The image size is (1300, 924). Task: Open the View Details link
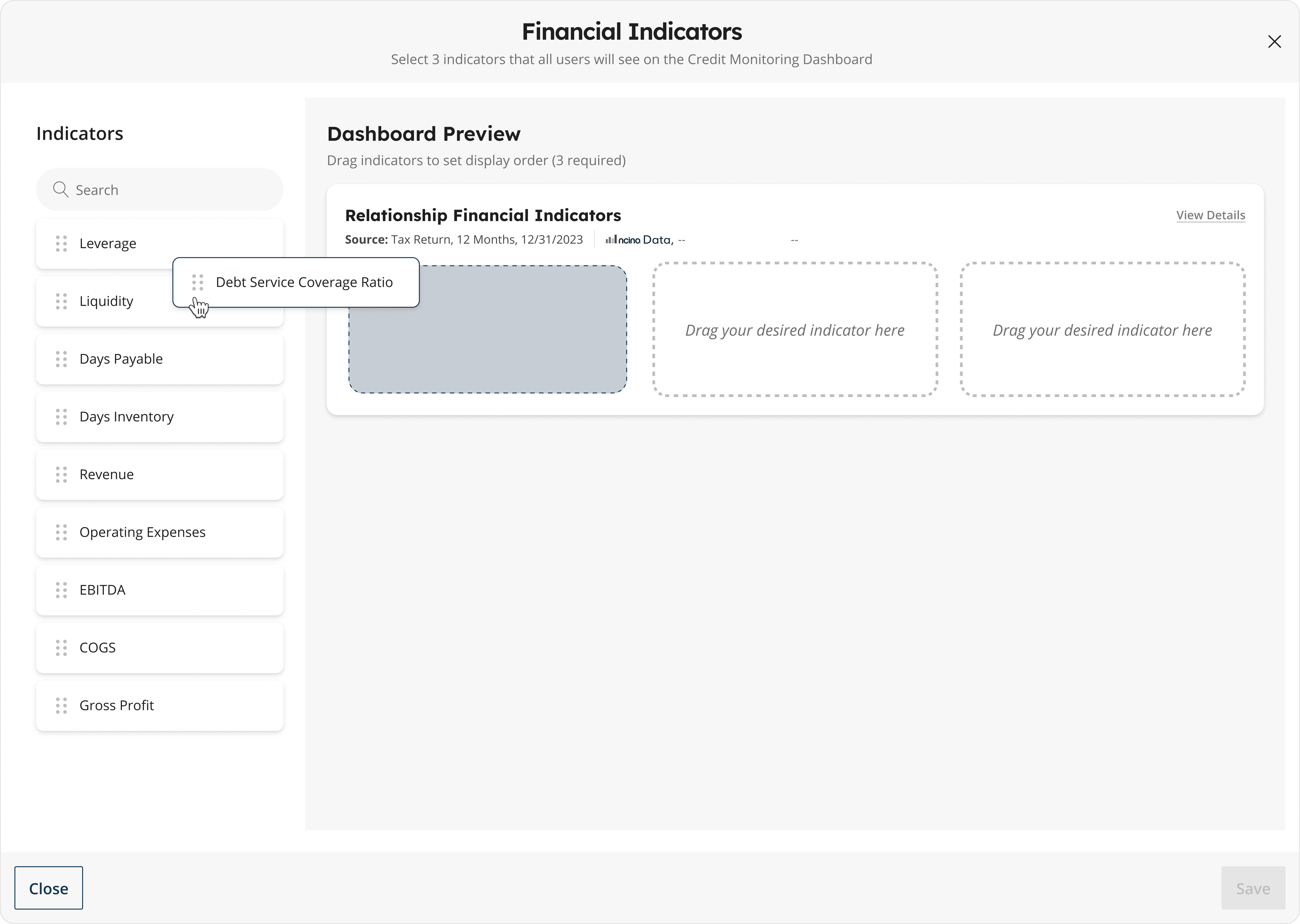(x=1210, y=215)
